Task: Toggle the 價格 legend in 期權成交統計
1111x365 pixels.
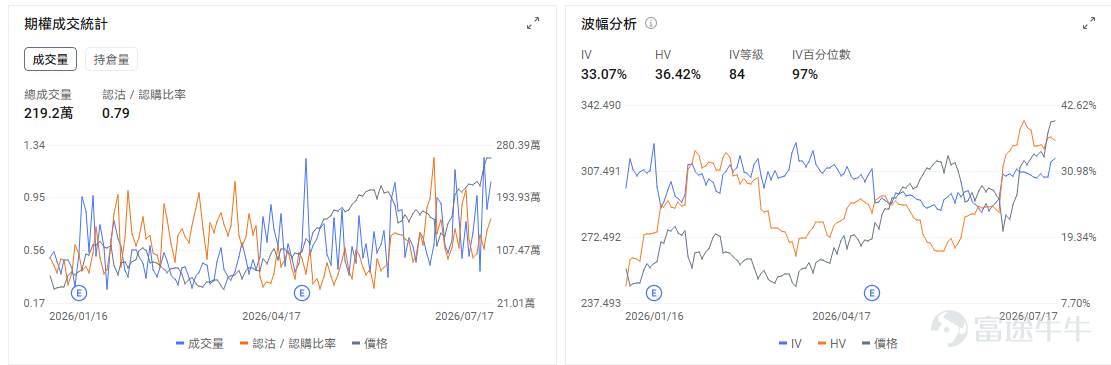Action: (x=370, y=344)
